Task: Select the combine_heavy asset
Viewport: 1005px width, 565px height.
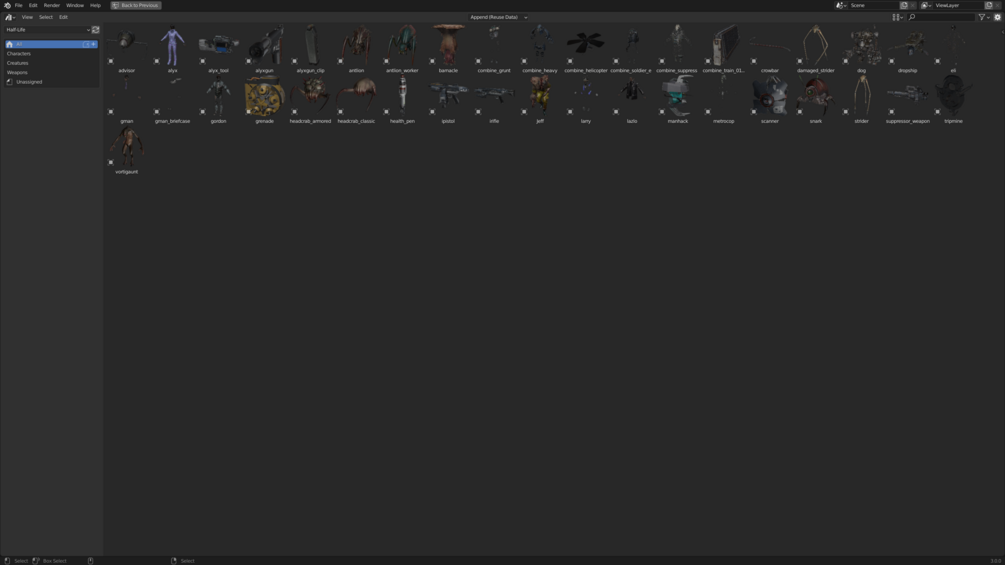Action: (540, 49)
